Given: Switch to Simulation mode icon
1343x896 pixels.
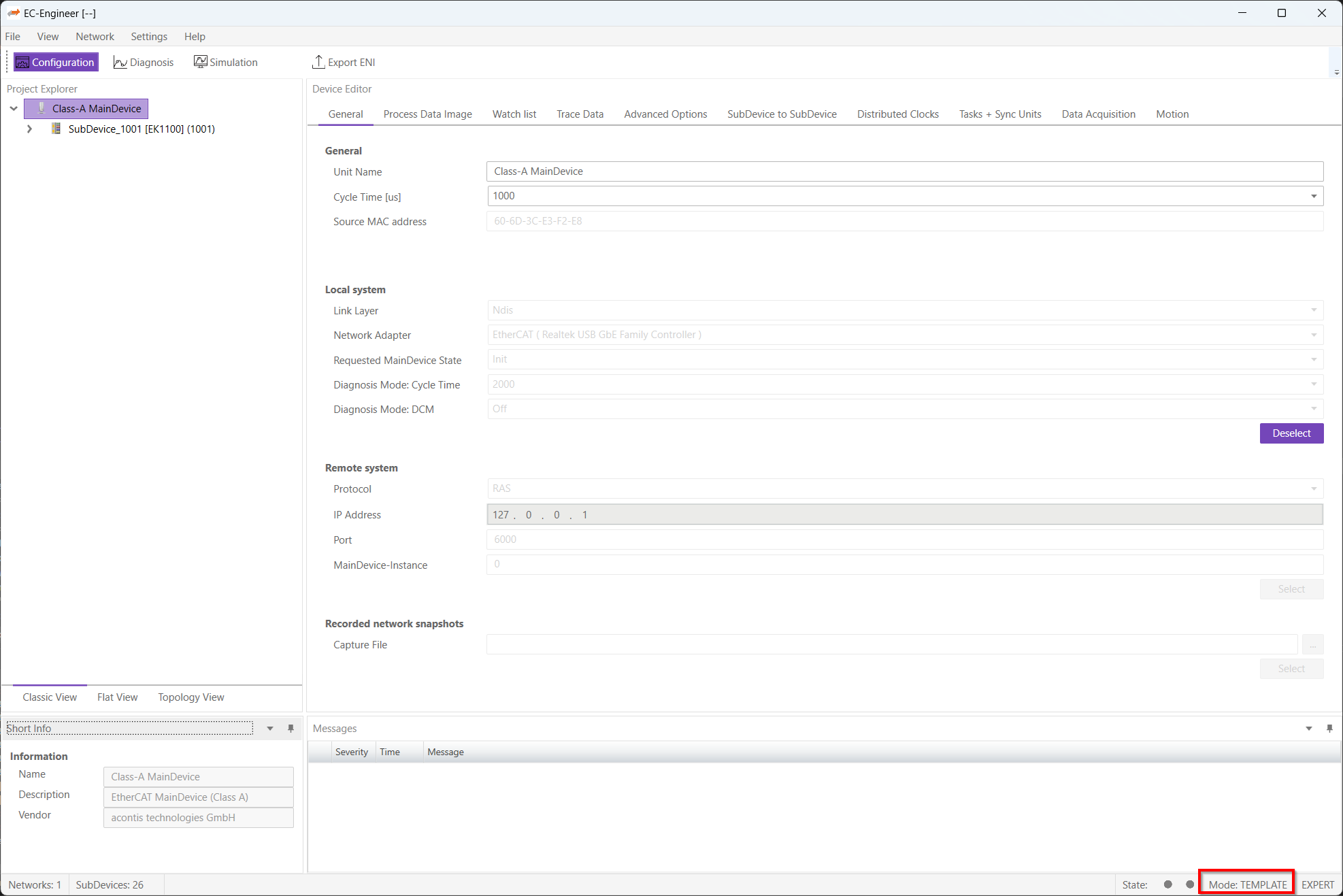Looking at the screenshot, I should [x=200, y=62].
